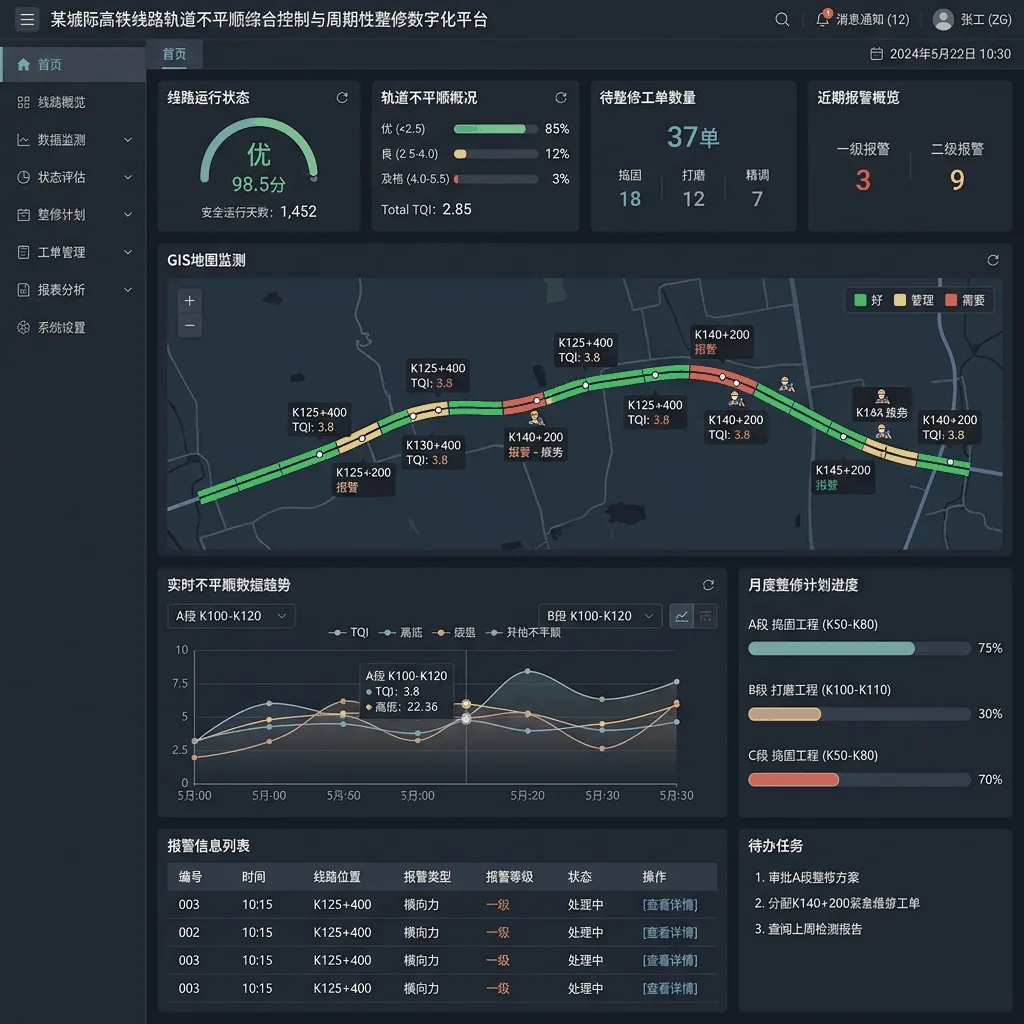Open the A段 K100-K120 dropdown

coord(231,616)
